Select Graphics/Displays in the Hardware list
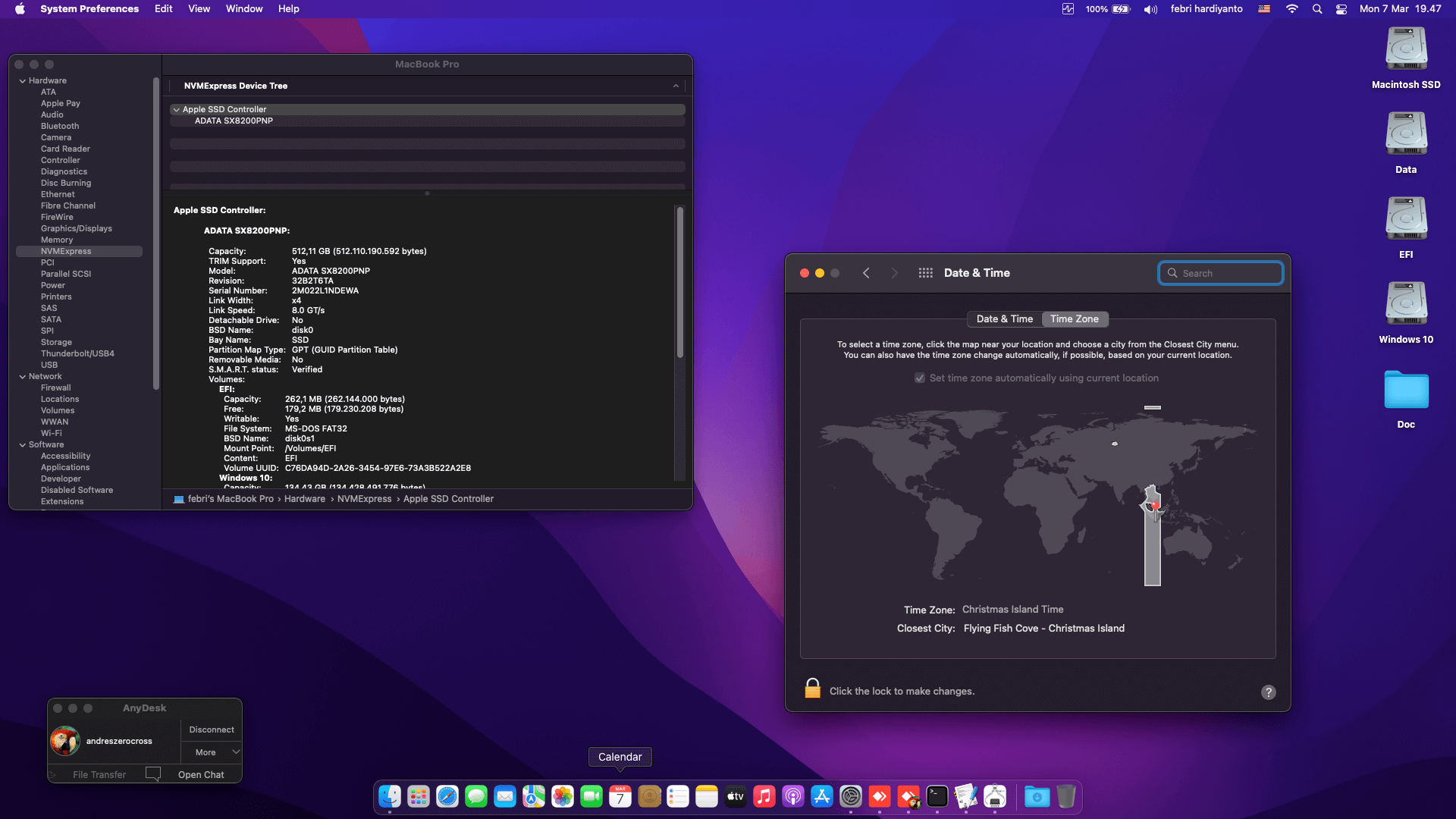1456x819 pixels. 77,229
